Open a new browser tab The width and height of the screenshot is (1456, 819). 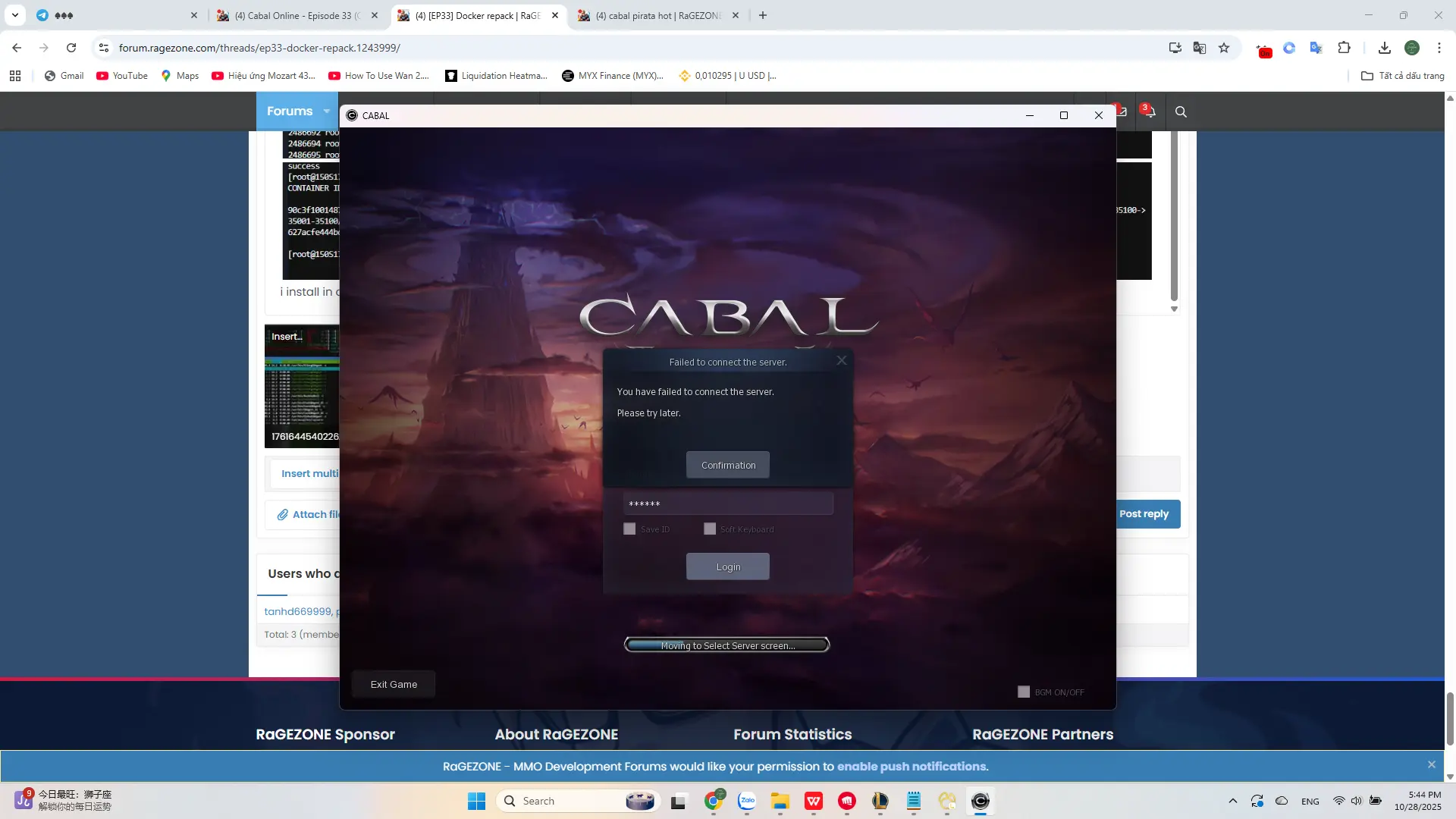click(x=763, y=15)
